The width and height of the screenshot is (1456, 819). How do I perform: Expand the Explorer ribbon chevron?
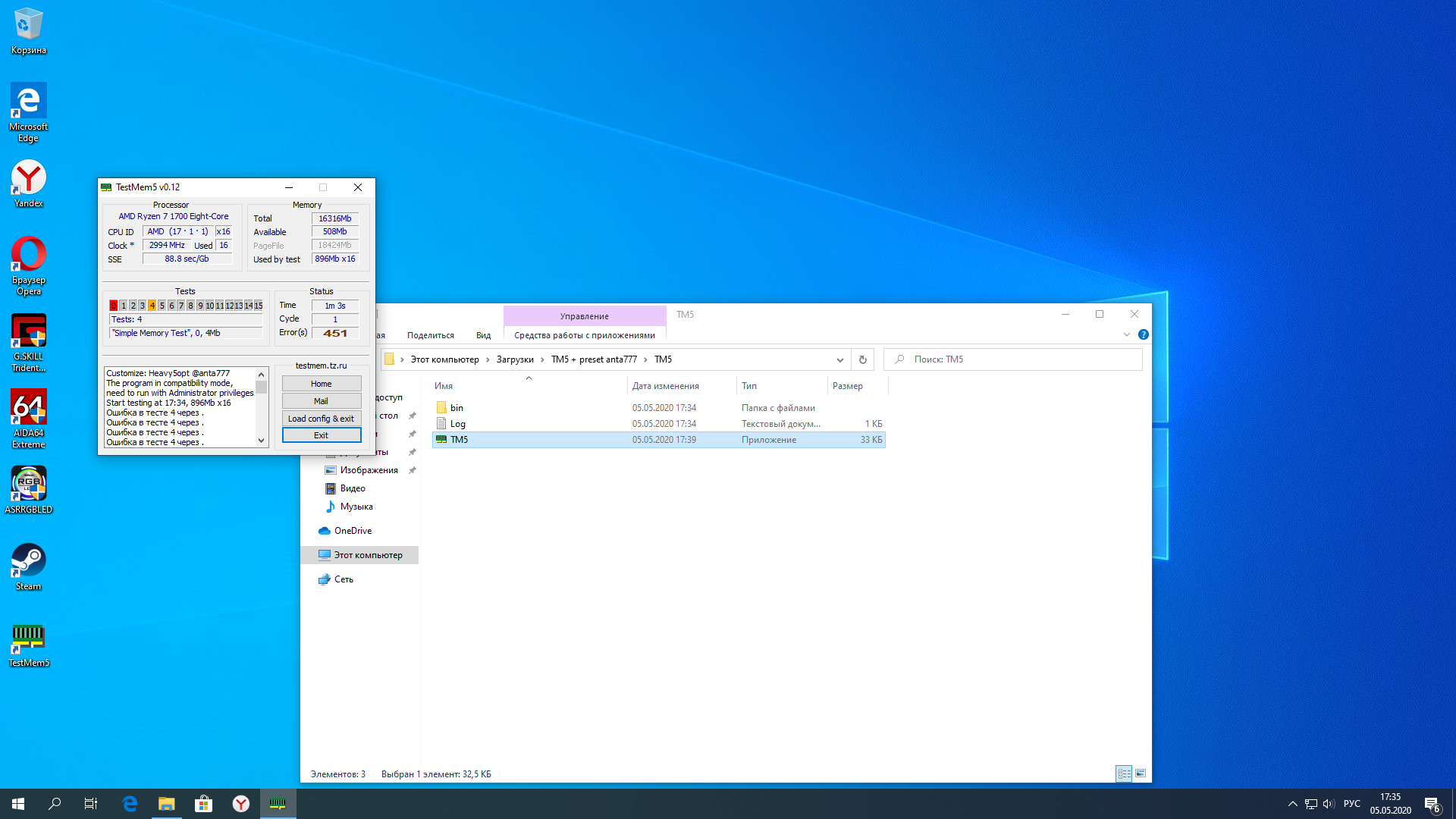[x=1127, y=334]
